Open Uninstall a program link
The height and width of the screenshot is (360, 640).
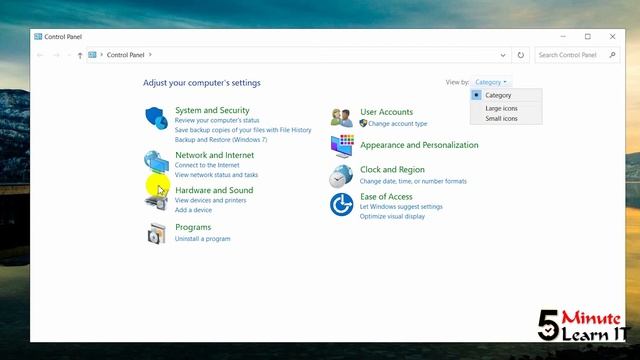[202, 239]
